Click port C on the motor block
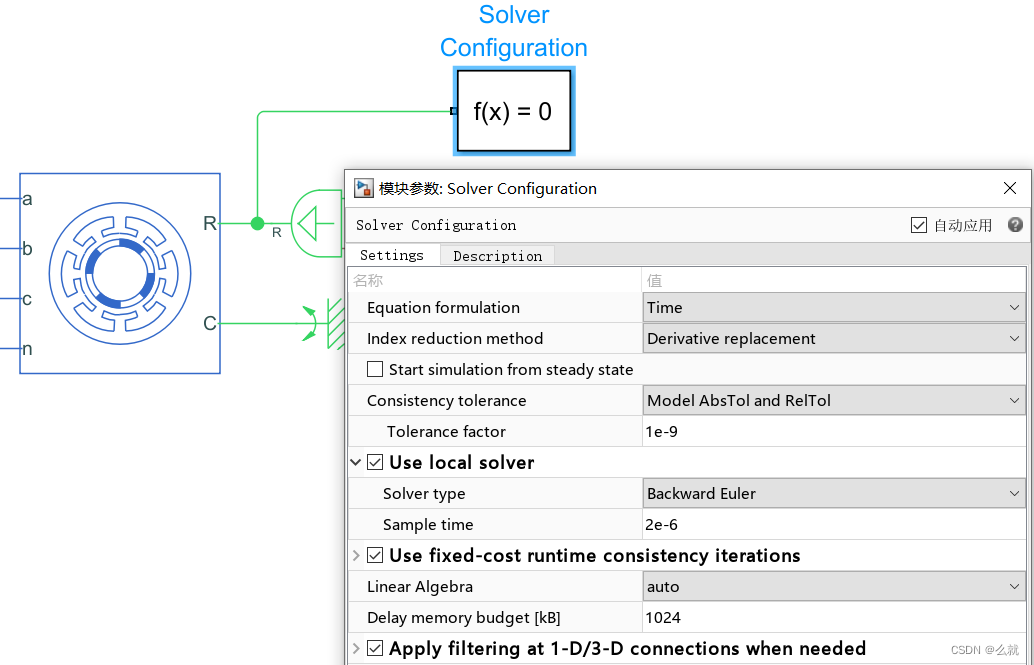Image resolution: width=1034 pixels, height=665 pixels. (210, 323)
